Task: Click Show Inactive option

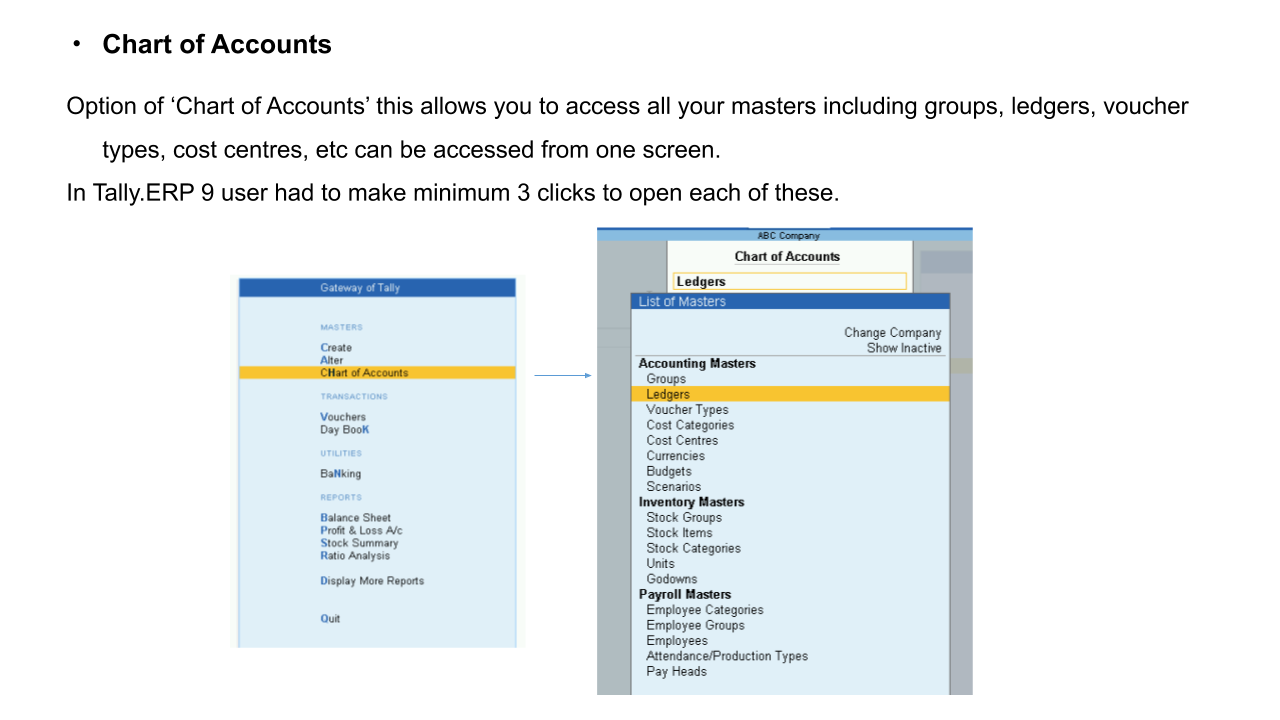Action: click(x=904, y=348)
